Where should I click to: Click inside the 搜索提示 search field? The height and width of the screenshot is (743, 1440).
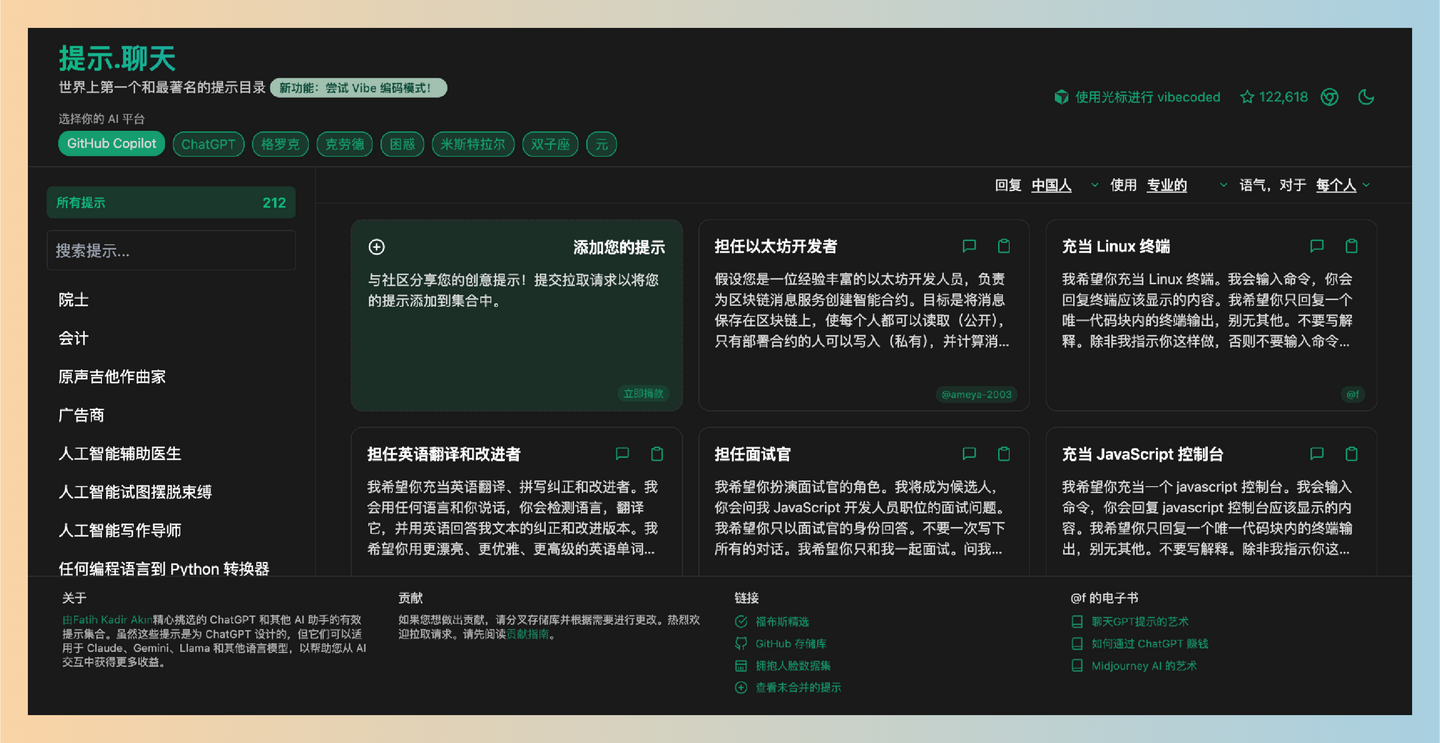(170, 250)
